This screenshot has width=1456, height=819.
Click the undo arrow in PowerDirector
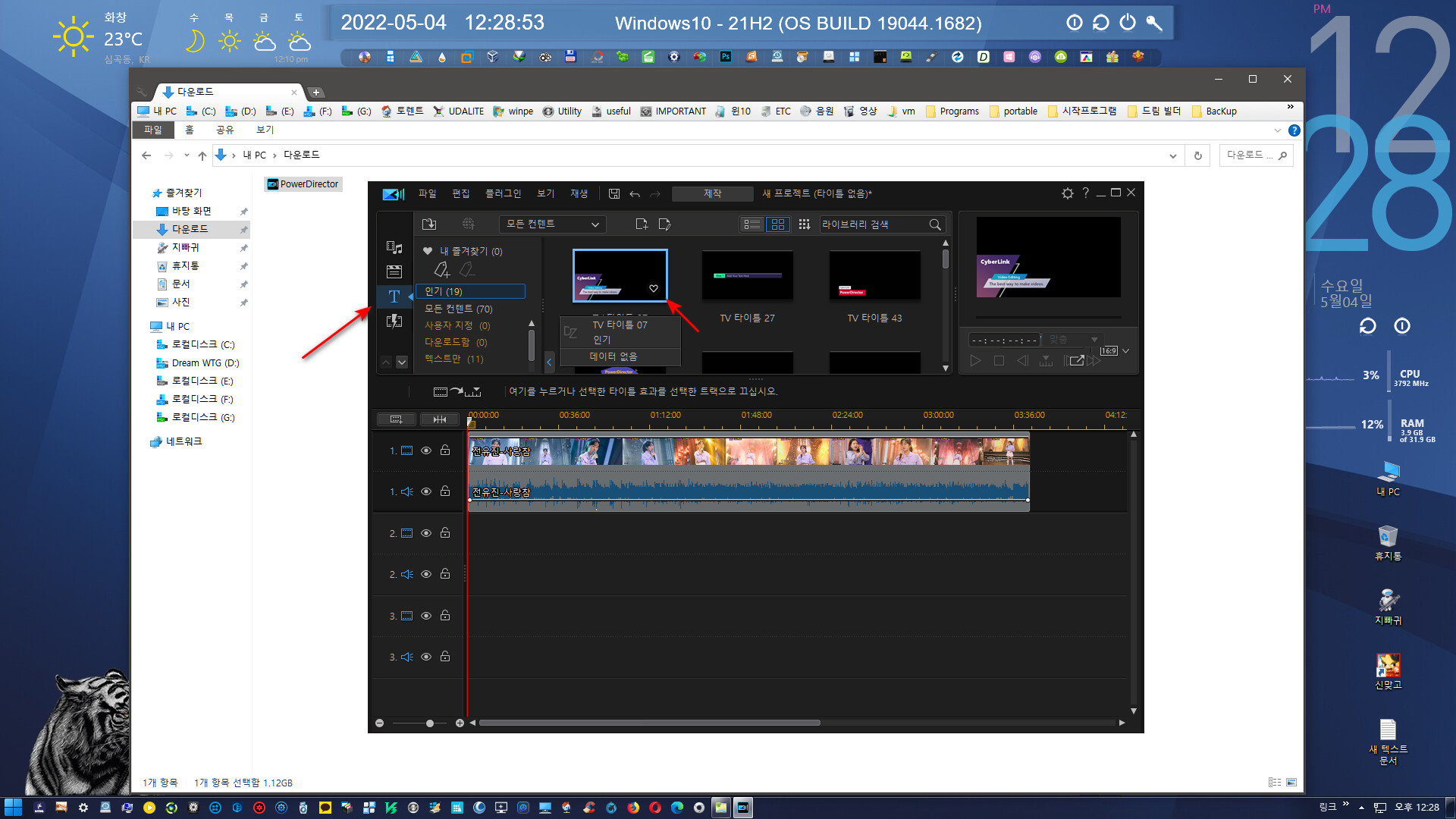click(635, 194)
